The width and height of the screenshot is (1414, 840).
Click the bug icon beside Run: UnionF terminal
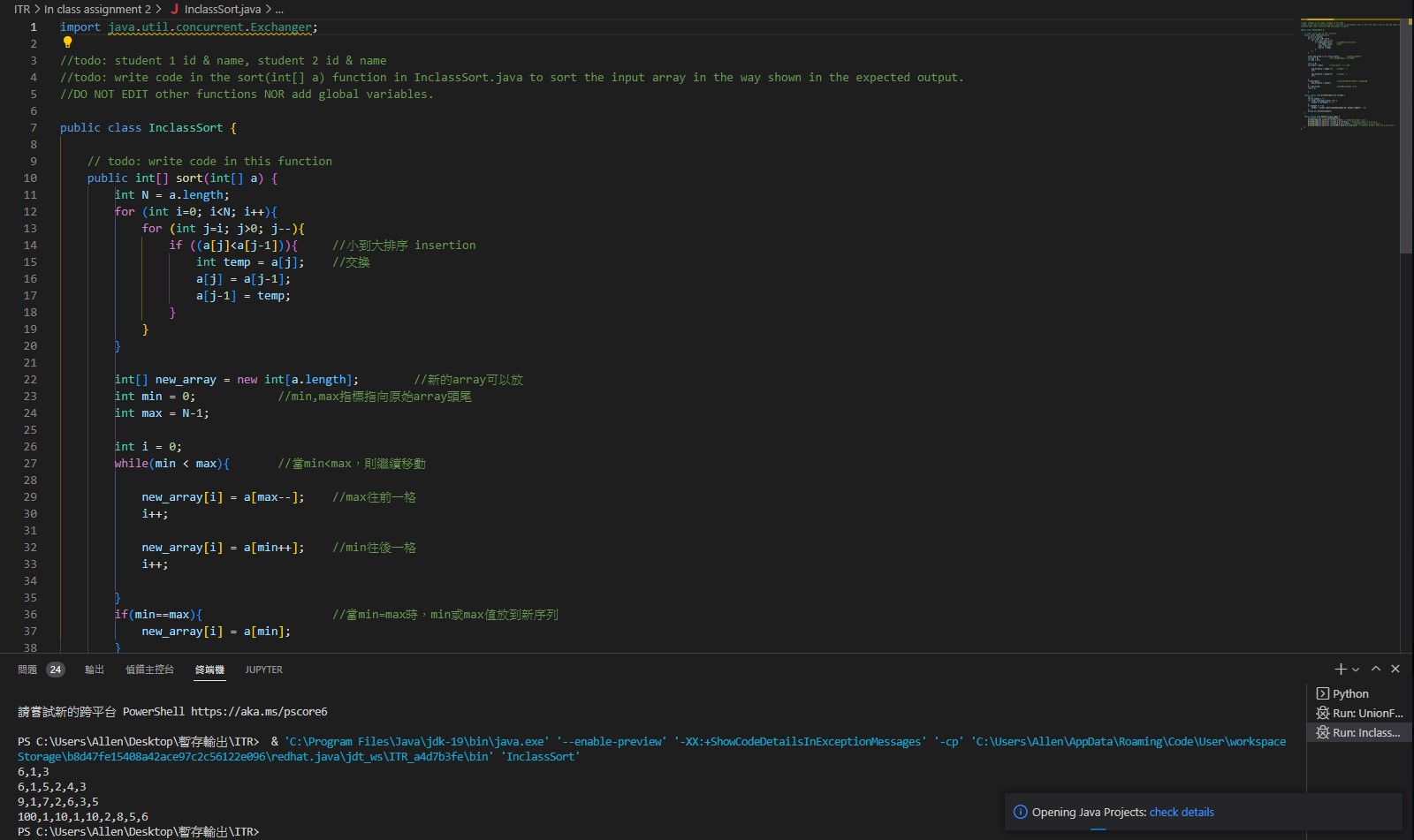coord(1324,713)
